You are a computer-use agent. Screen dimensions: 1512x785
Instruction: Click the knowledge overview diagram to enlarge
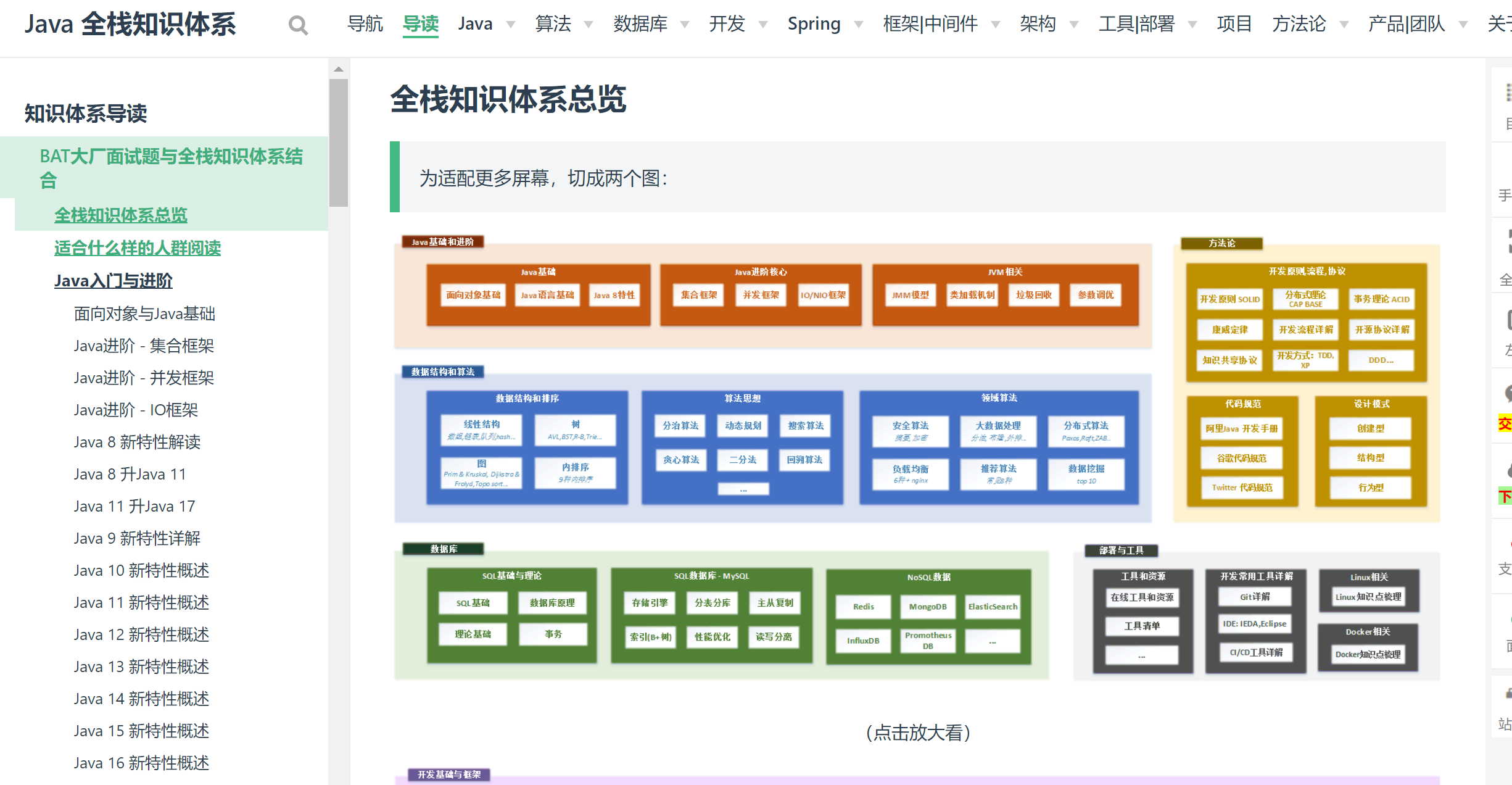point(917,458)
